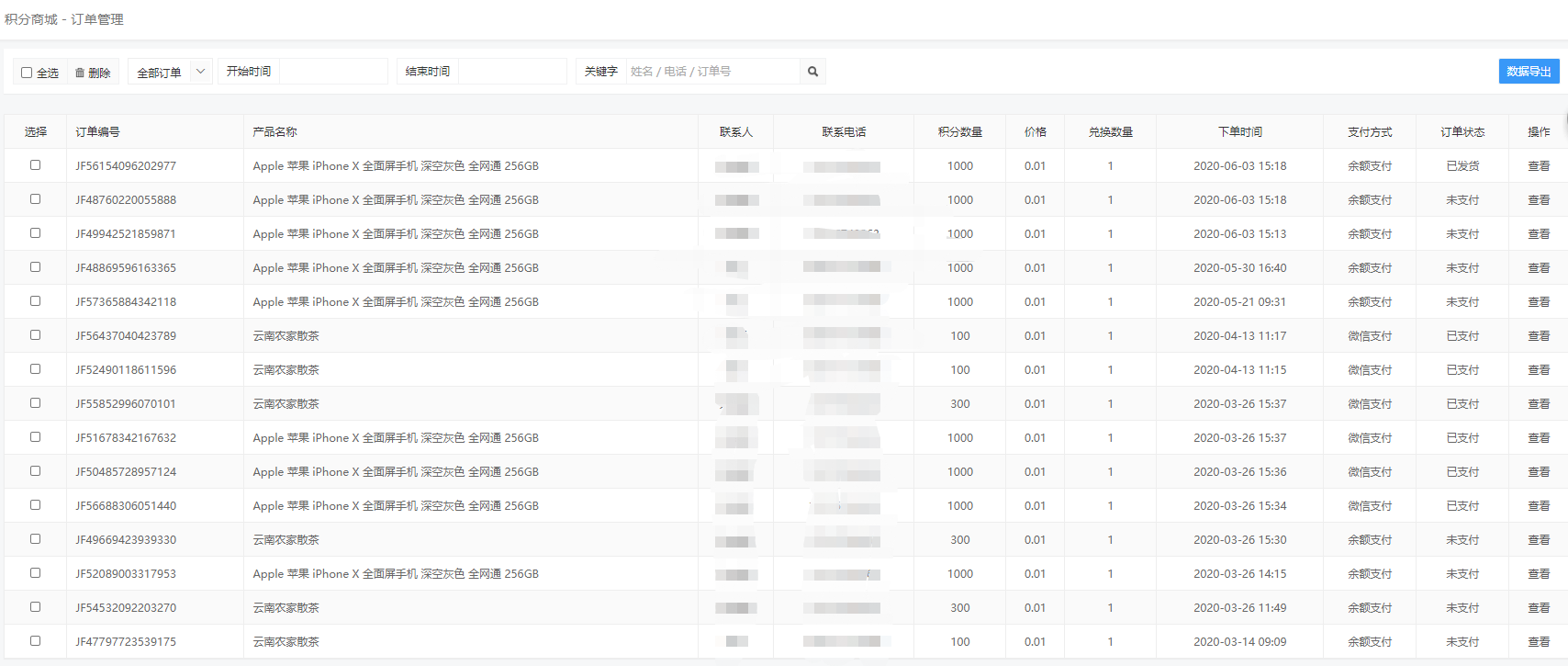Image resolution: width=1568 pixels, height=666 pixels.
Task: Click 查看 for order JF55852996070101
Action: coord(1539,404)
